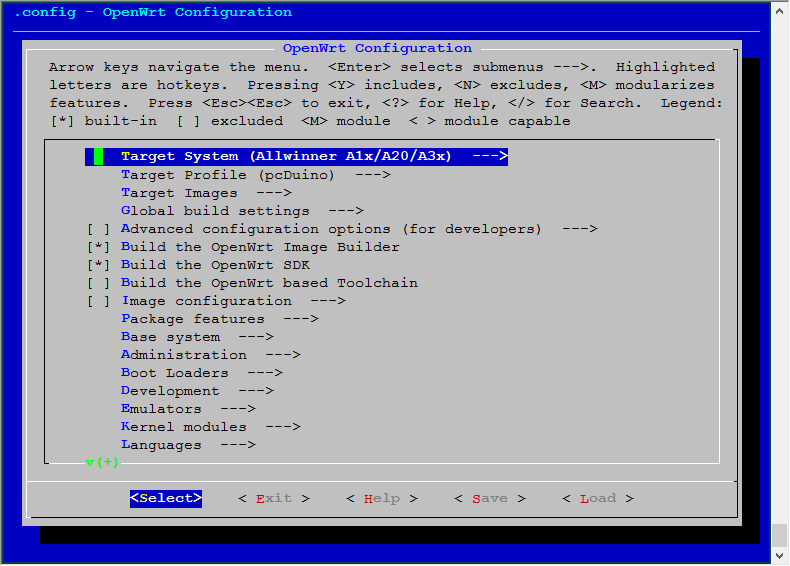
Task: Click the Exit button
Action: [x=274, y=498]
